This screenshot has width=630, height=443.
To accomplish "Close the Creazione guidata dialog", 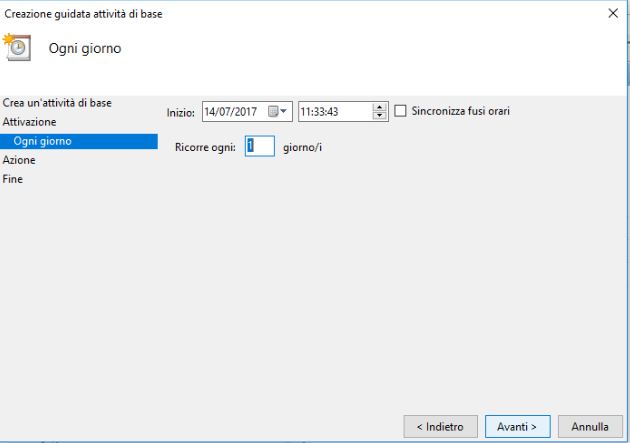I will [x=613, y=13].
